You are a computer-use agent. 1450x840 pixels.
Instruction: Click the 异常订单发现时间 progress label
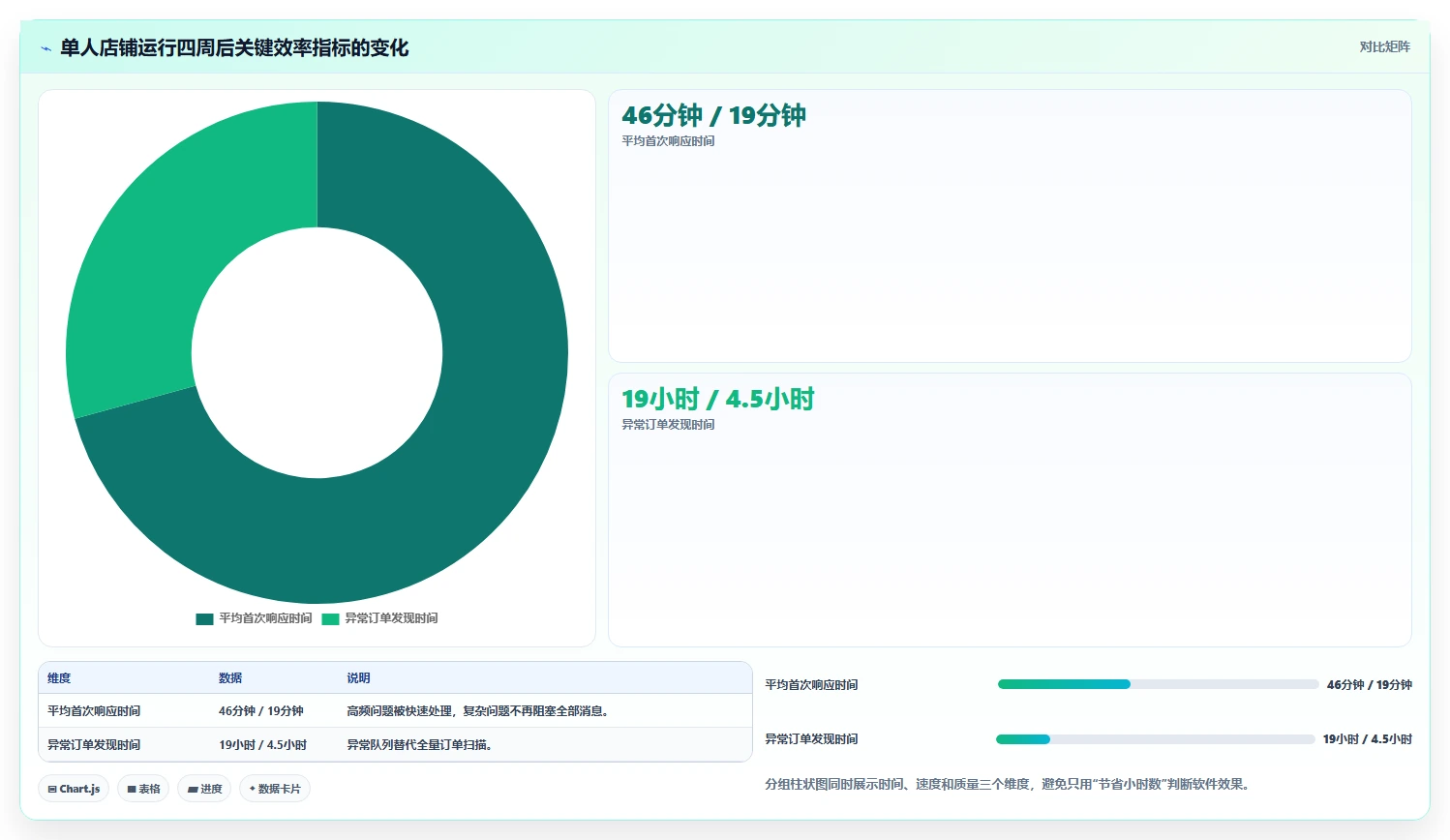click(x=811, y=739)
